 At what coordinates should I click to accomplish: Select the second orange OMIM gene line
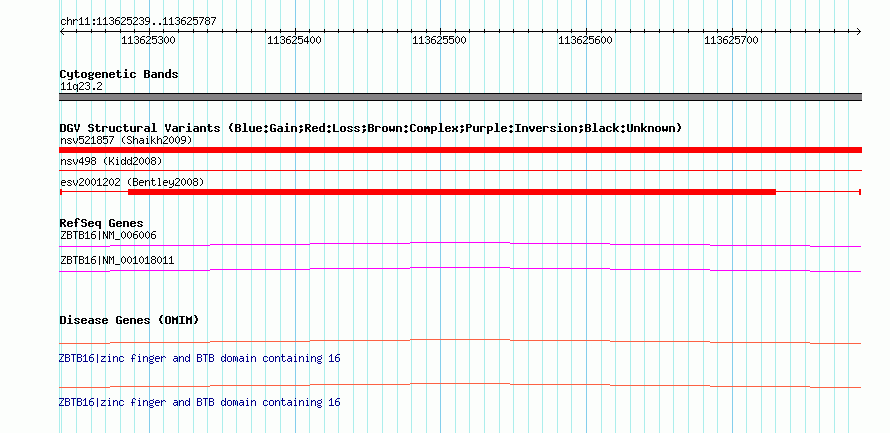point(460,385)
